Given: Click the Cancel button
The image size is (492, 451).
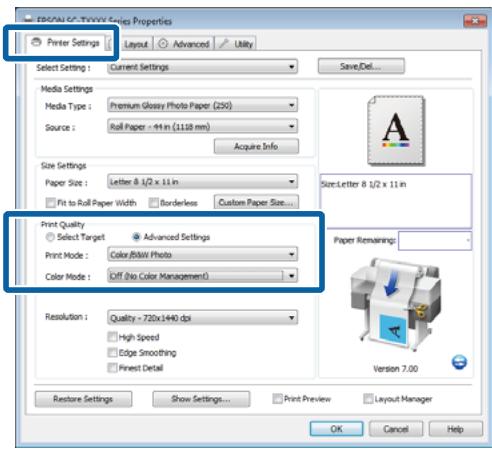Looking at the screenshot, I should click(x=396, y=429).
